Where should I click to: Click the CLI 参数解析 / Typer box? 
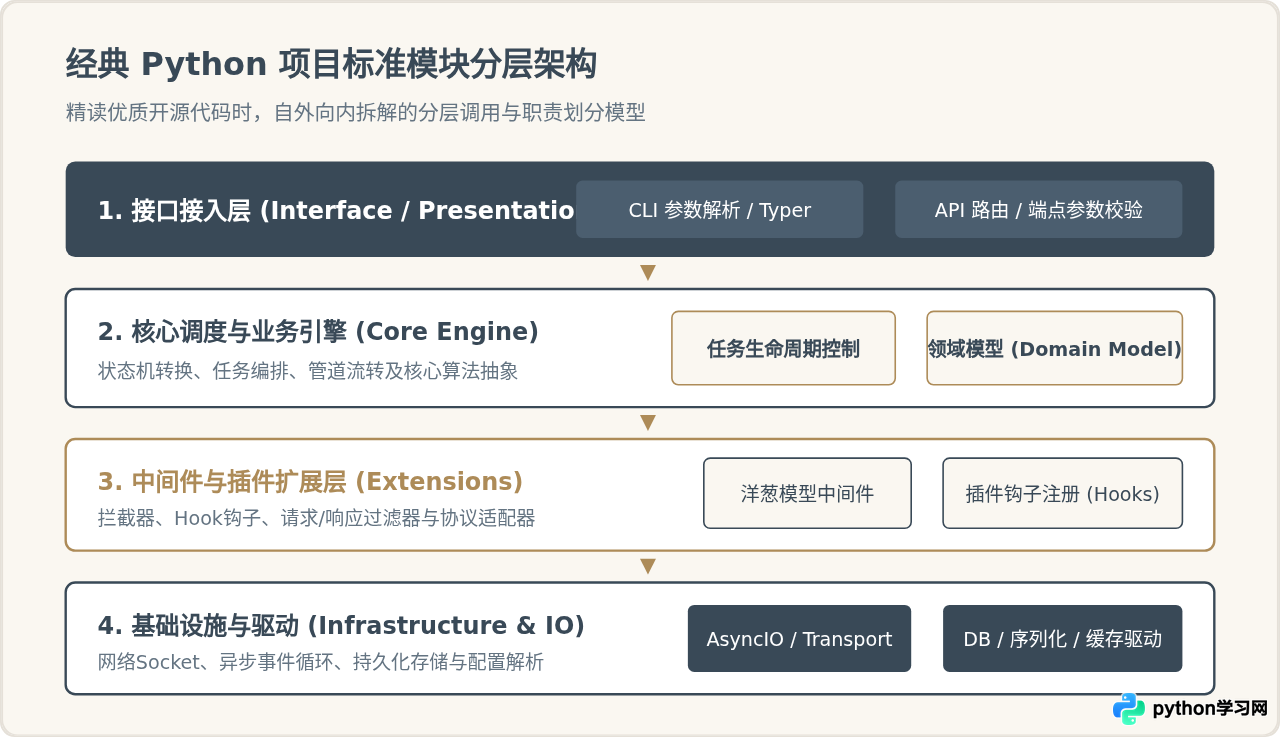coord(719,209)
